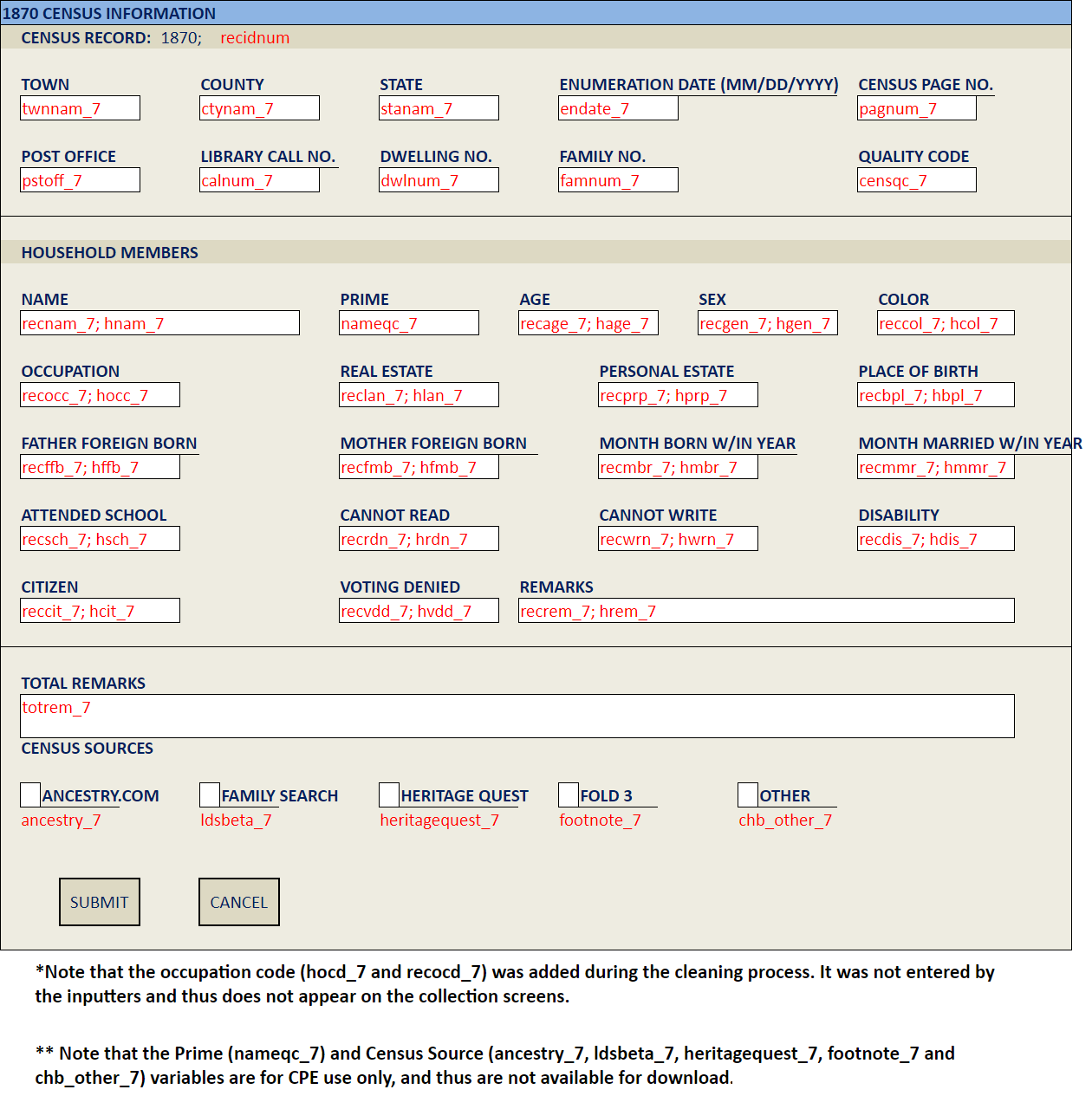The height and width of the screenshot is (1109, 1092).
Task: Enable the Heritage Quest checkbox
Action: pyautogui.click(x=389, y=794)
